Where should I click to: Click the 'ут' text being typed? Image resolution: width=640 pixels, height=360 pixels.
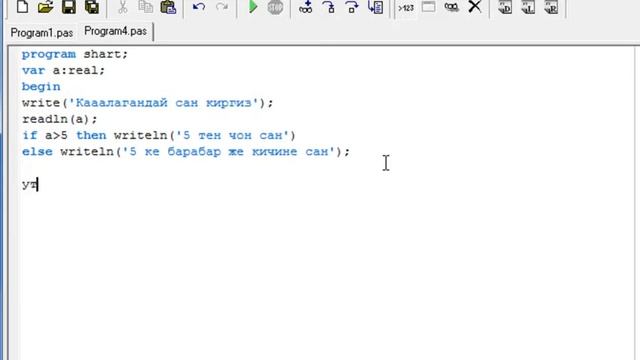[x=29, y=184]
